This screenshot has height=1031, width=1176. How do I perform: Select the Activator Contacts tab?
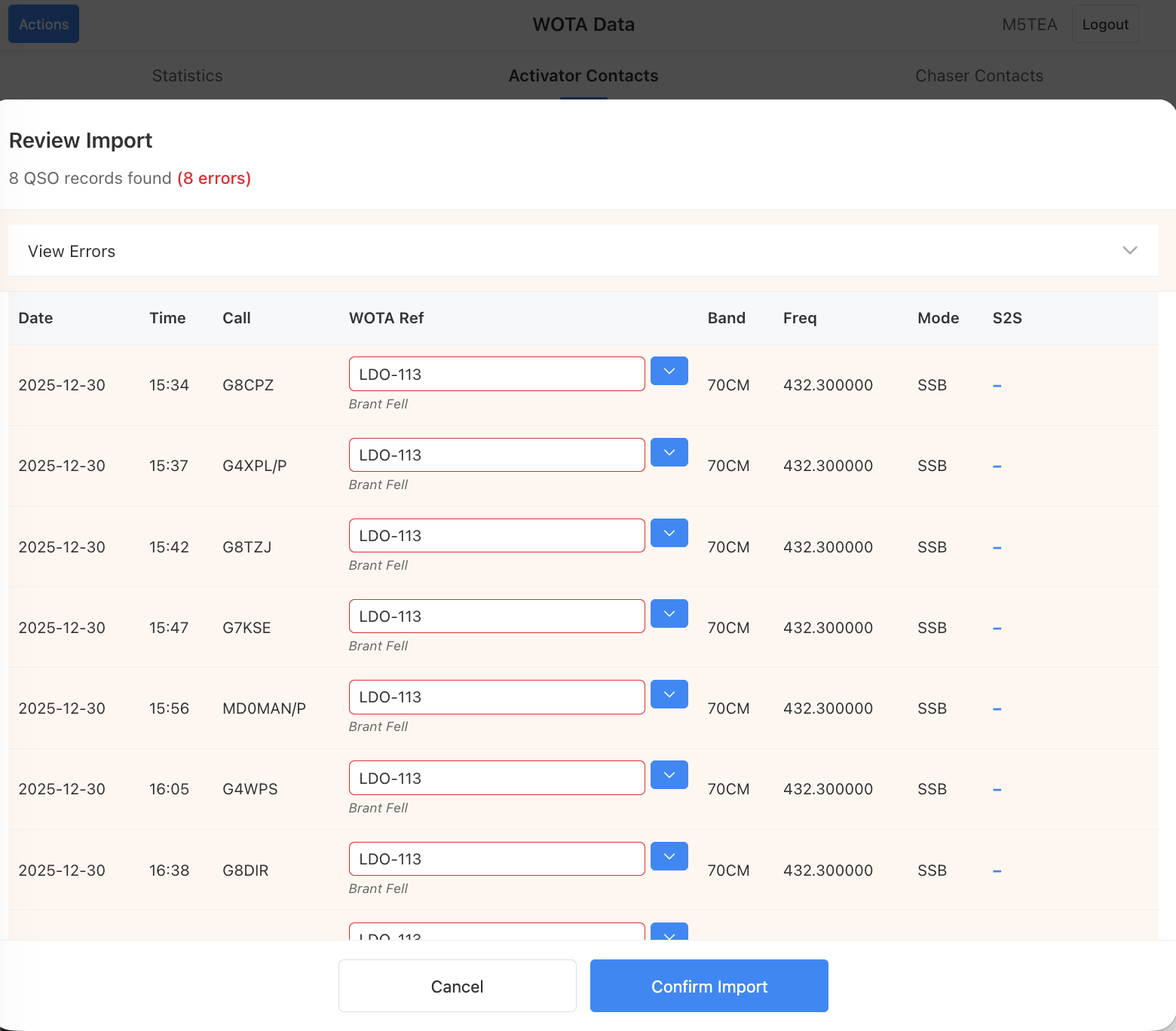583,75
